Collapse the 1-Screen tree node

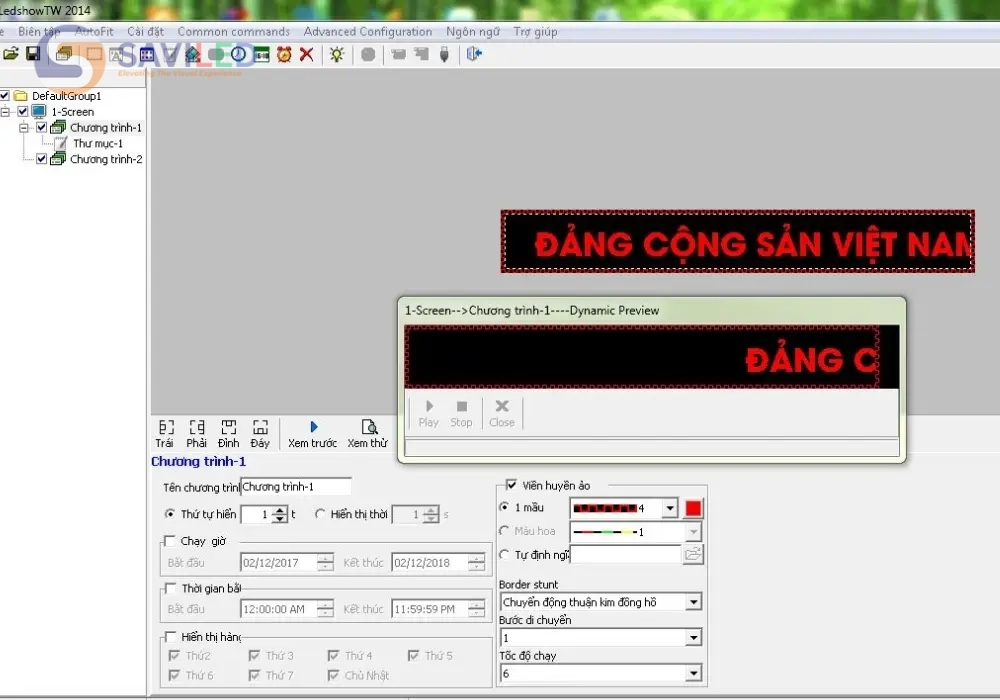(x=6, y=112)
